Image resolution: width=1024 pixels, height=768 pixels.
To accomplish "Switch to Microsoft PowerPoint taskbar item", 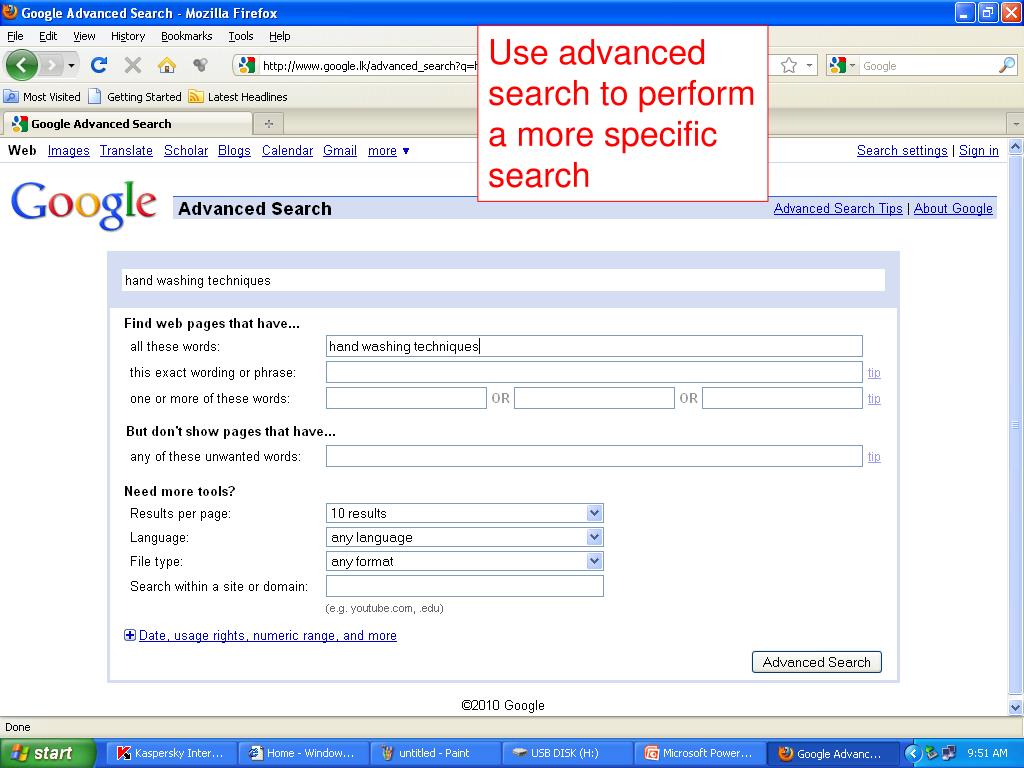I will (699, 753).
